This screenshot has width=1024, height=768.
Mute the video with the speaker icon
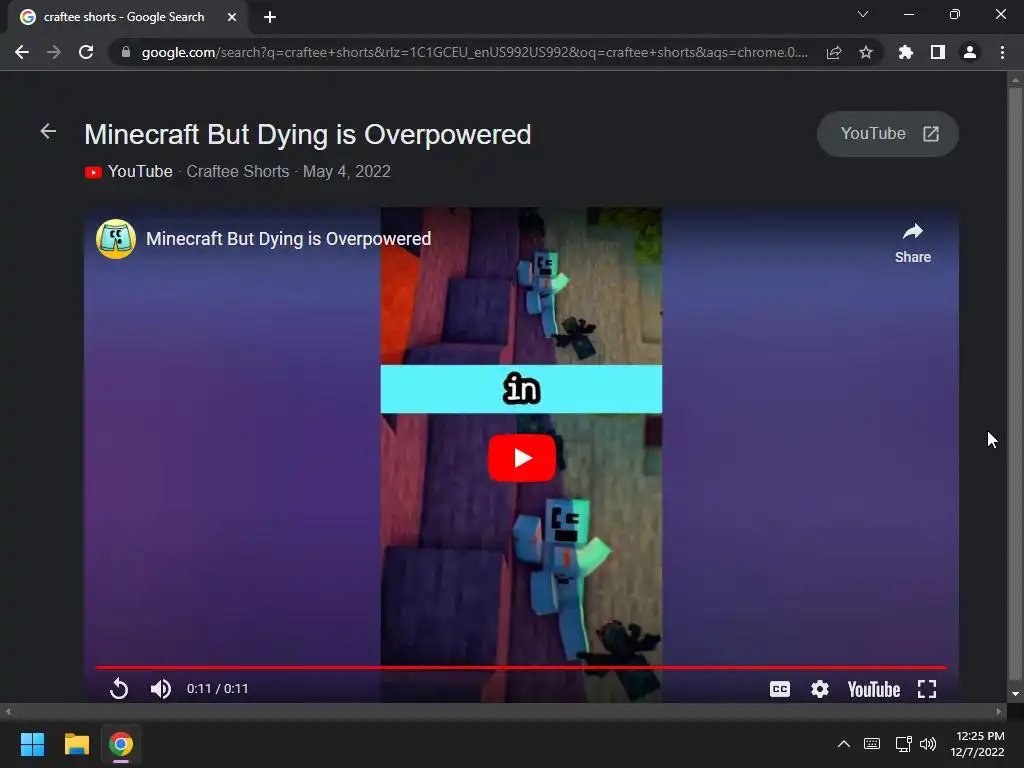161,689
